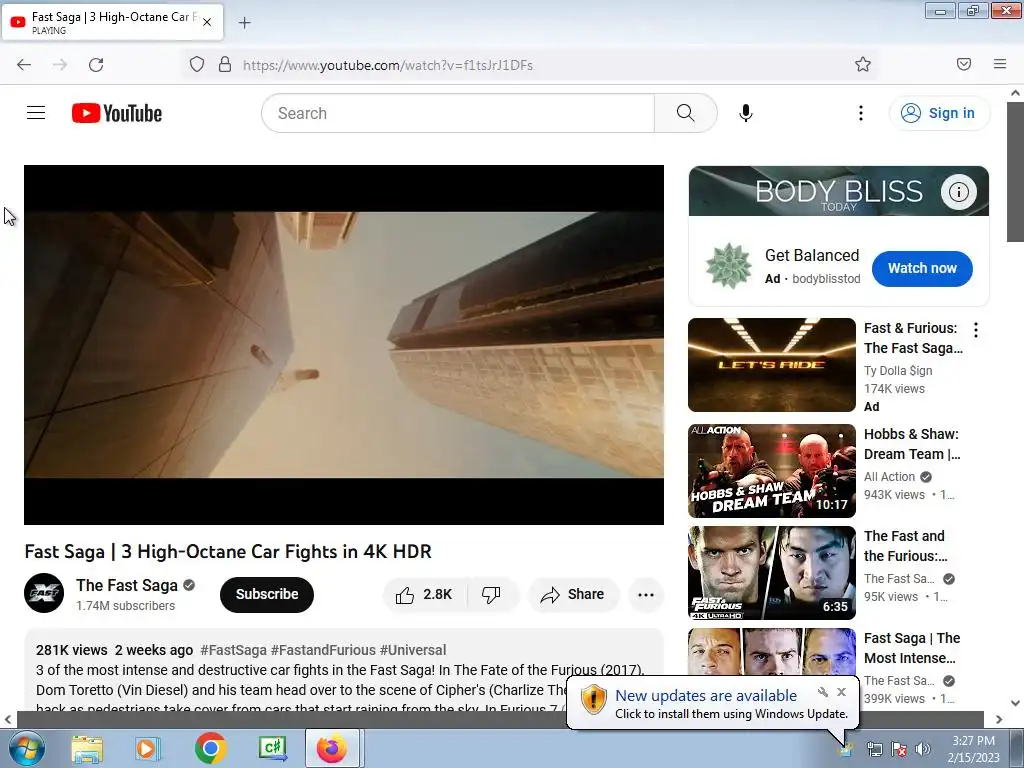Click the #FastandFurious hashtag

pos(323,650)
